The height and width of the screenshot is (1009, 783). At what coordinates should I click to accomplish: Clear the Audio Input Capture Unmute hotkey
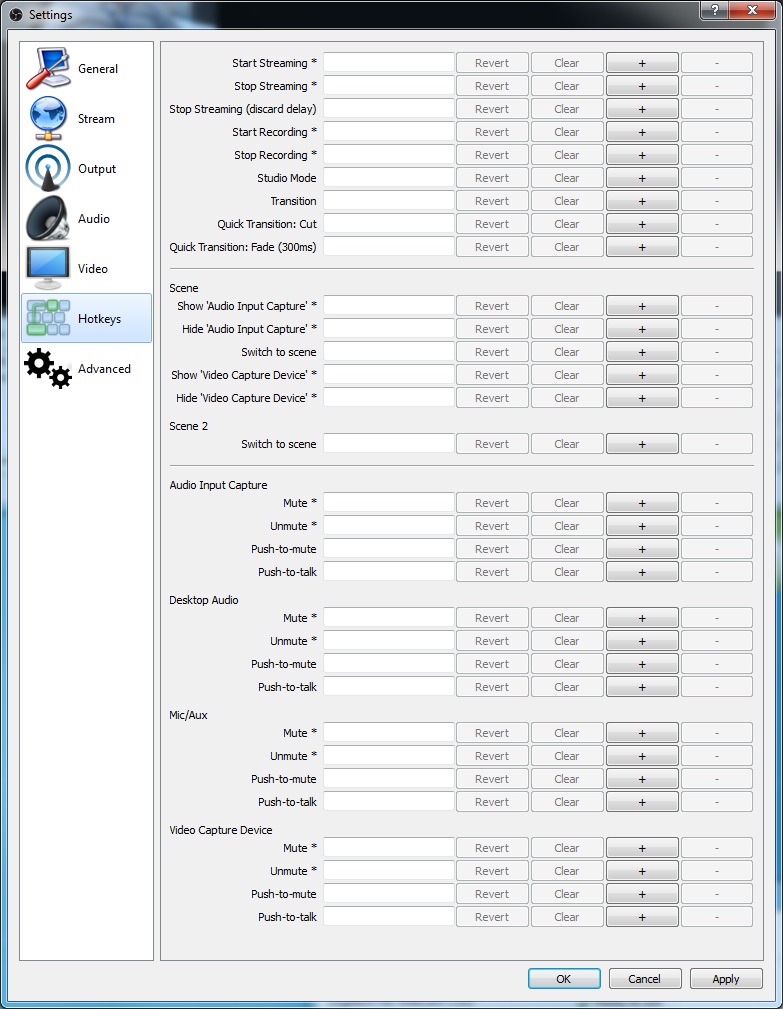(x=567, y=526)
